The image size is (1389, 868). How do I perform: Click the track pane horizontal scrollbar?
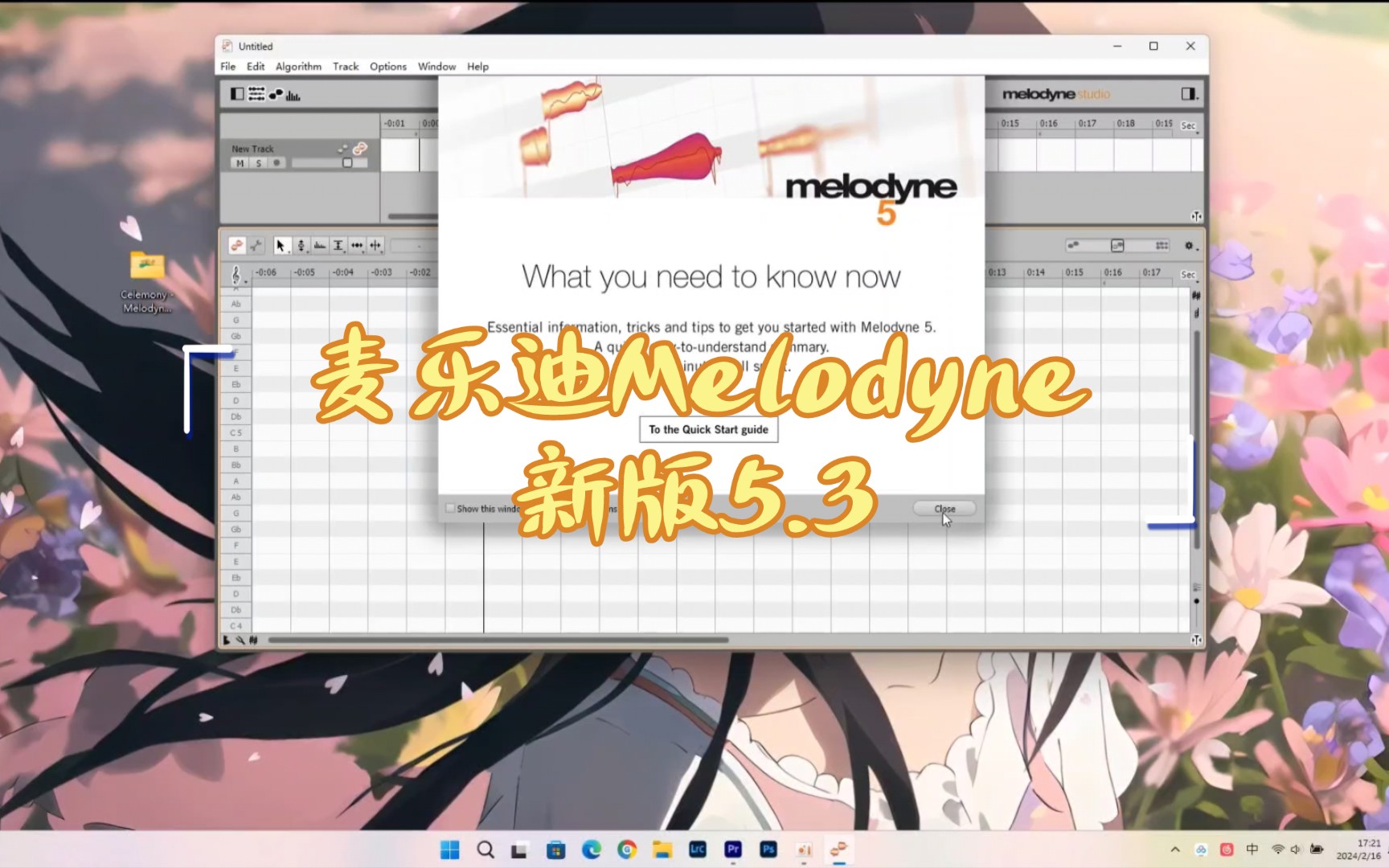pyautogui.click(x=414, y=216)
